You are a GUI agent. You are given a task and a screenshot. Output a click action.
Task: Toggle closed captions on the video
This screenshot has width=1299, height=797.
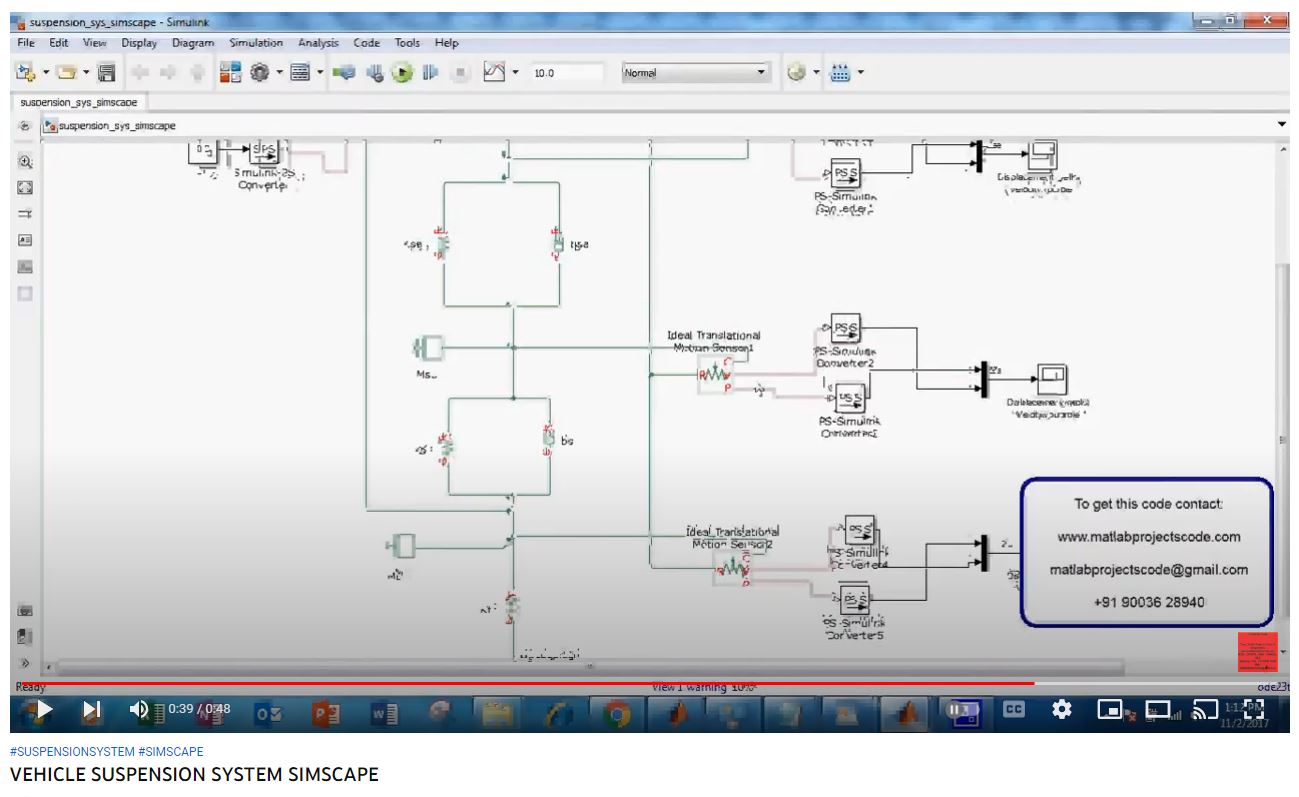click(1013, 709)
